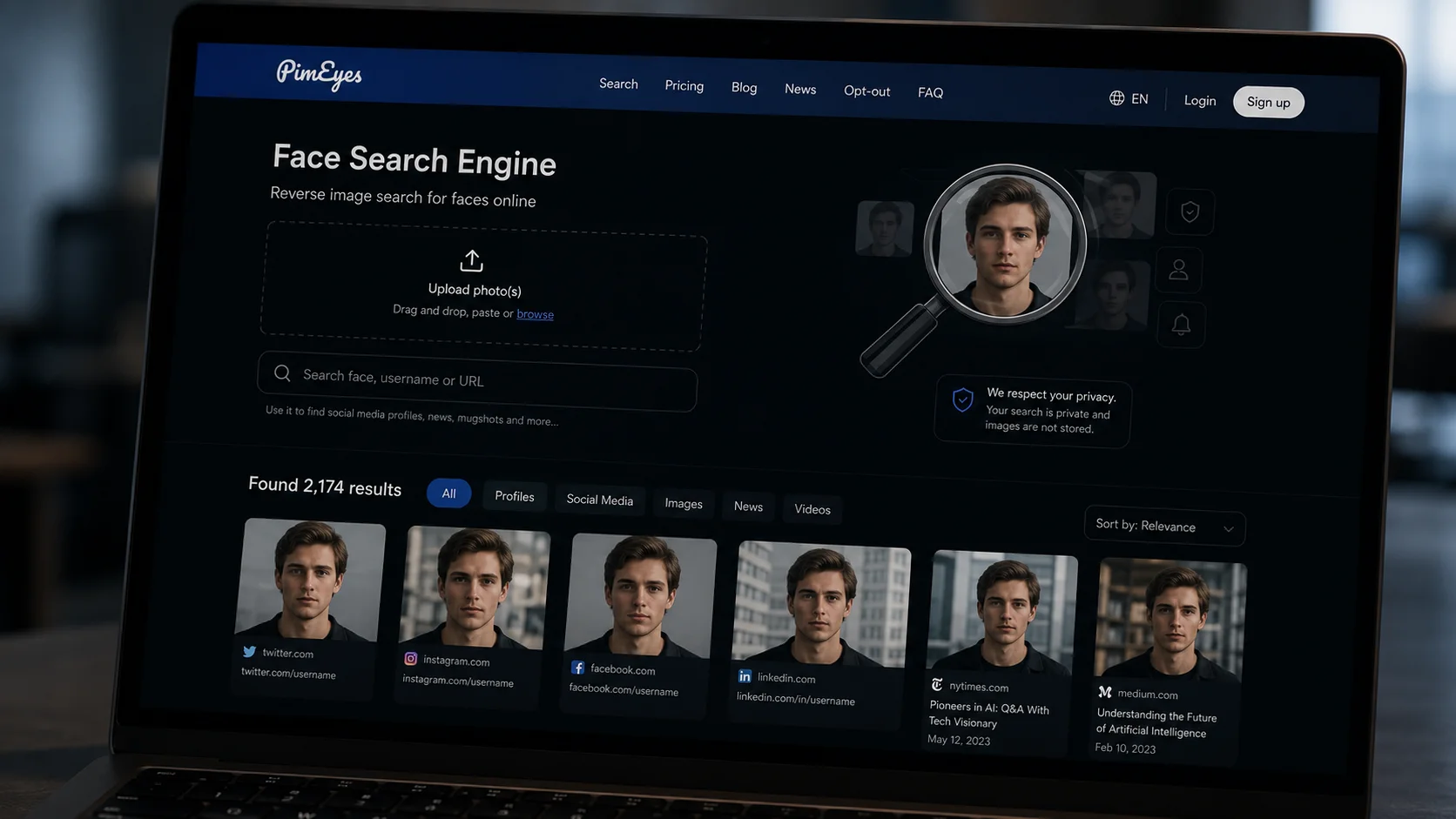Click the person profile icon tile

pos(1178,270)
